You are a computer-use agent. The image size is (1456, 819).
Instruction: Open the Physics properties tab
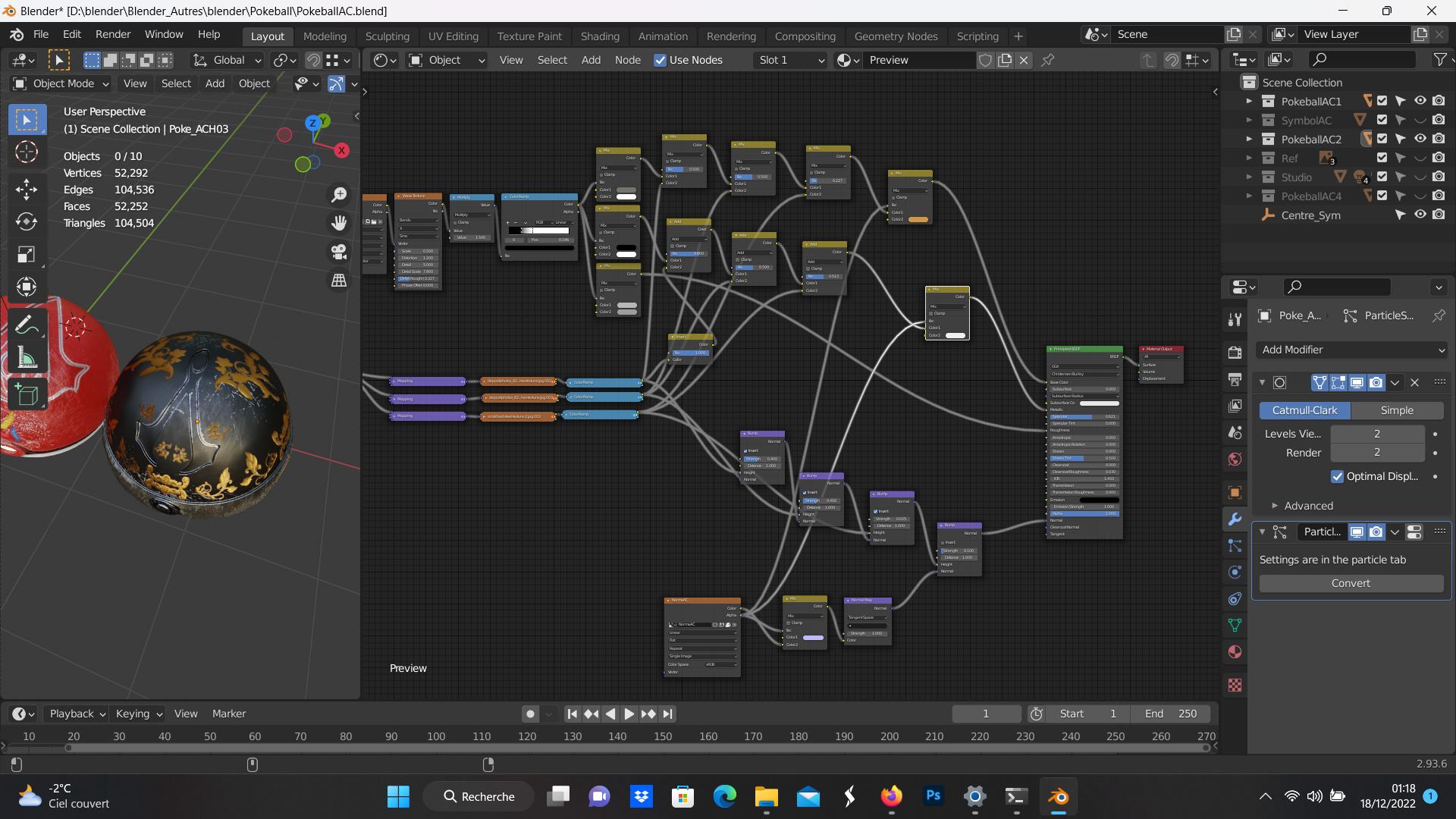(1235, 573)
